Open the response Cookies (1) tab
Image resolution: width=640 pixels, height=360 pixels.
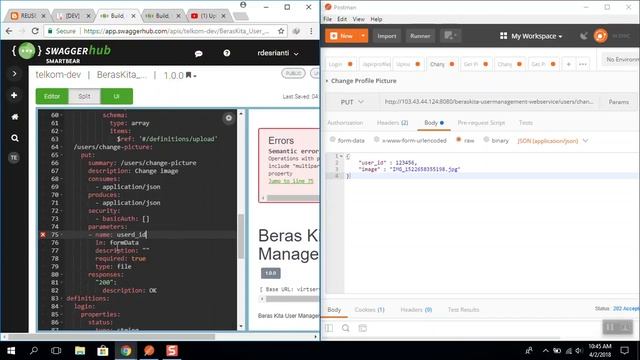click(369, 310)
